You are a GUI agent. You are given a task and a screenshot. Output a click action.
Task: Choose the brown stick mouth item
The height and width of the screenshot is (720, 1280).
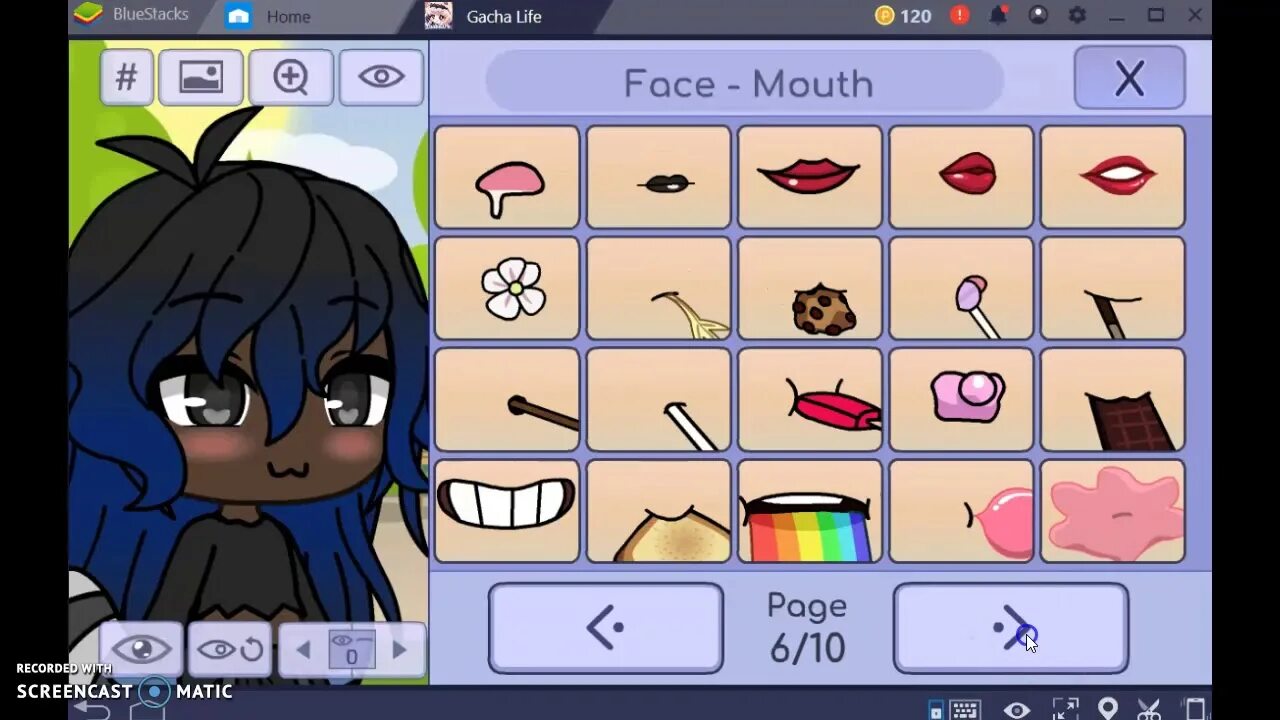507,400
